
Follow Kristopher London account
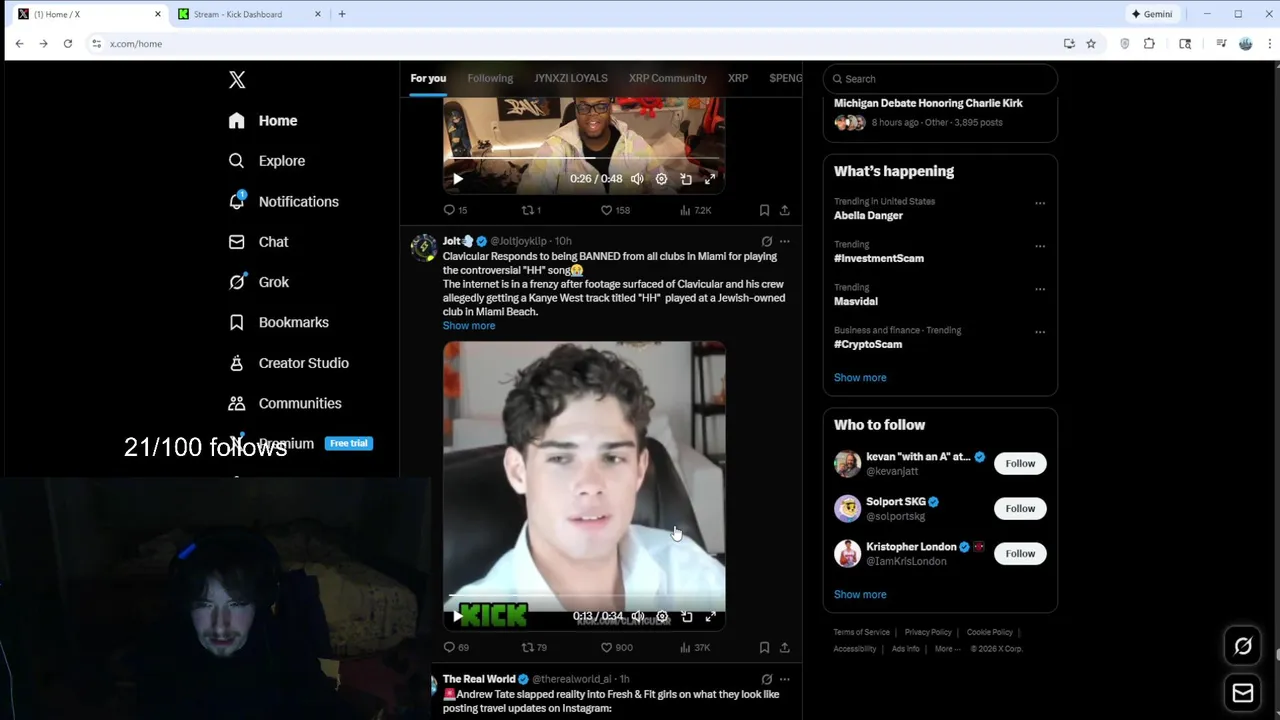pyautogui.click(x=1020, y=554)
